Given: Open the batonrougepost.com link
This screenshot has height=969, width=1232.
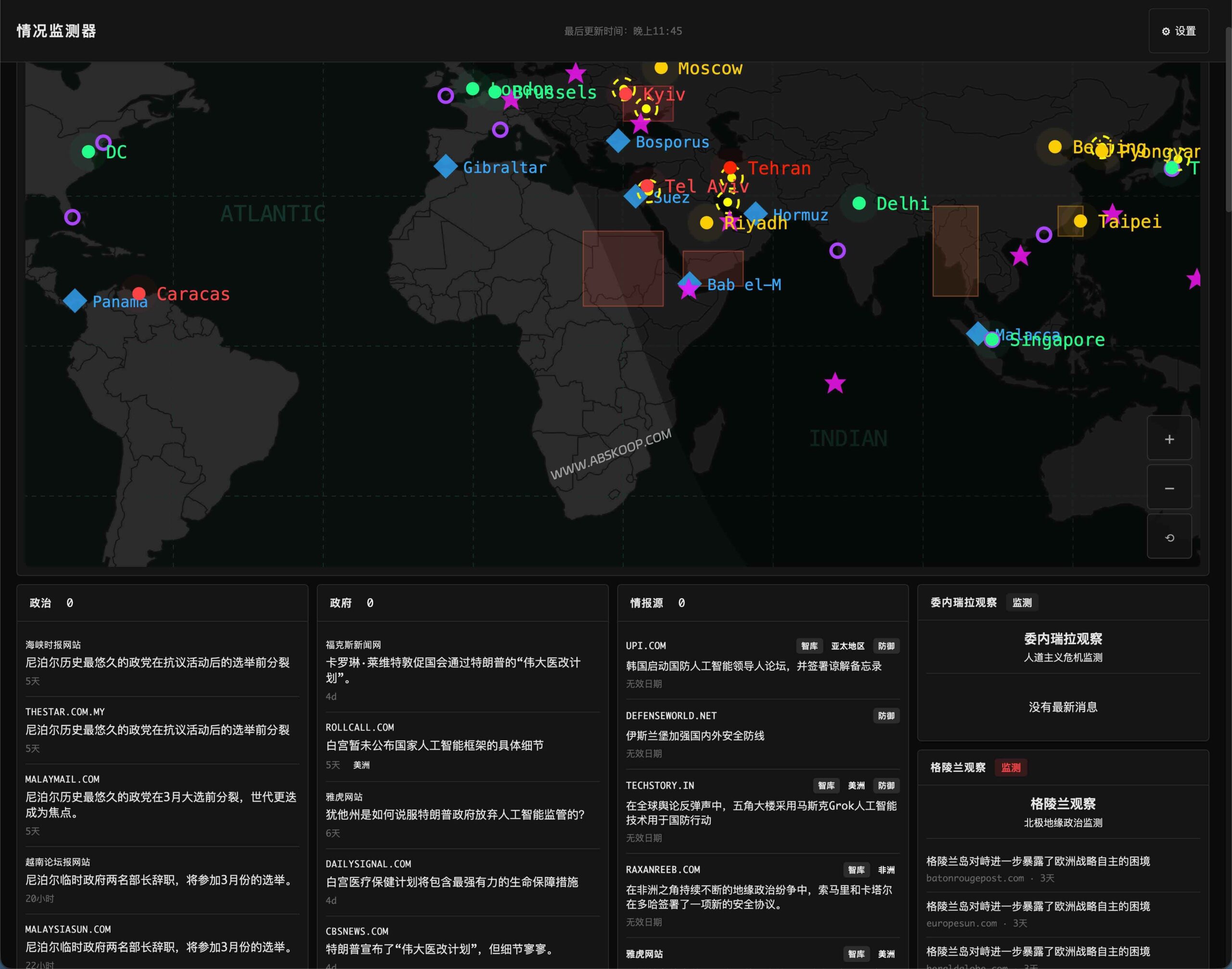Looking at the screenshot, I should click(974, 878).
